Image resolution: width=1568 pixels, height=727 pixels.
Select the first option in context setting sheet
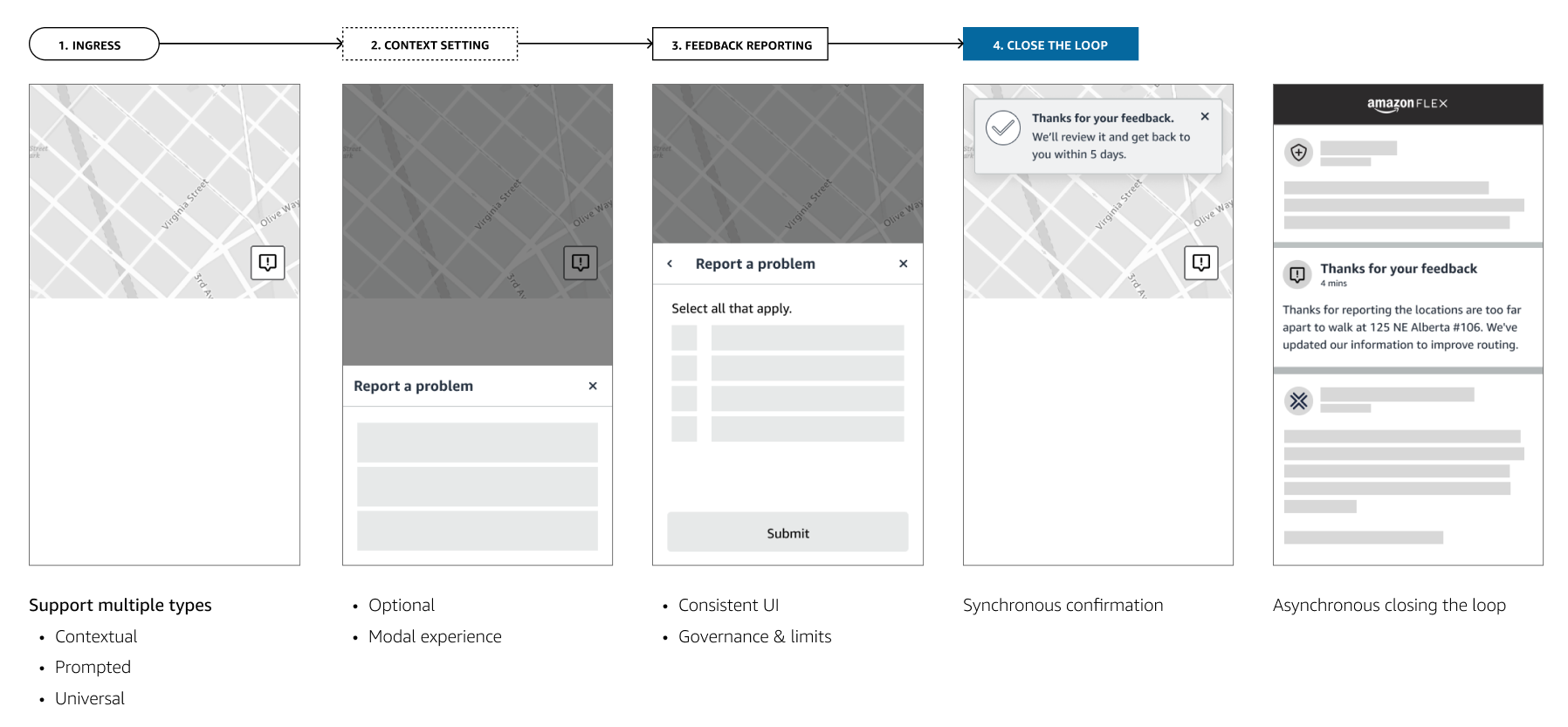478,442
